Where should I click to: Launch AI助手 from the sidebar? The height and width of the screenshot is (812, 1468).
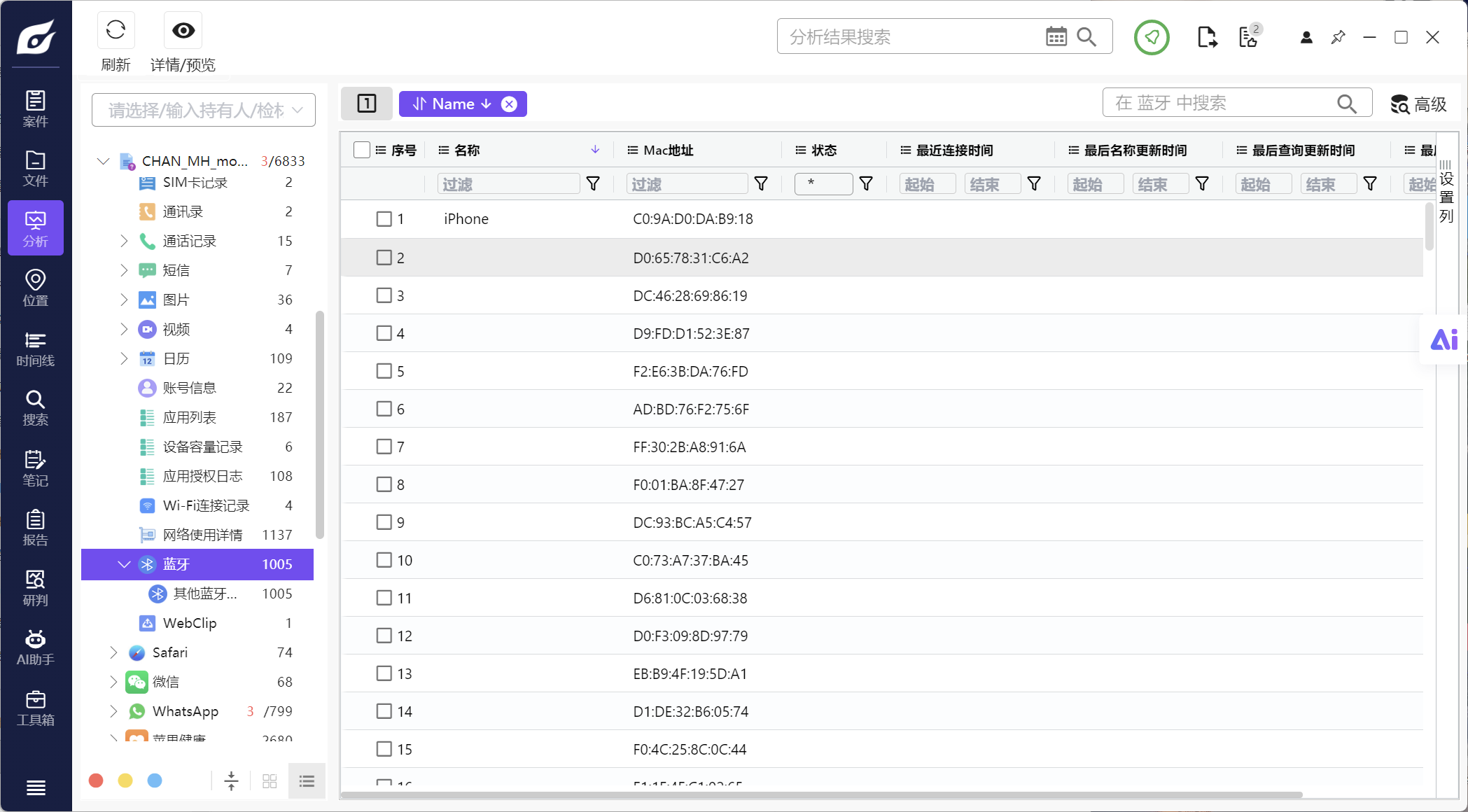click(x=36, y=647)
